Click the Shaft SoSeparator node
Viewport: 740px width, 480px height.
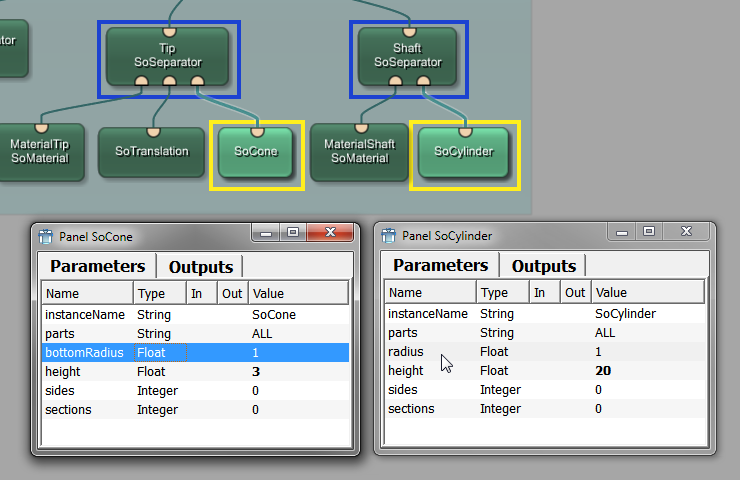click(407, 55)
